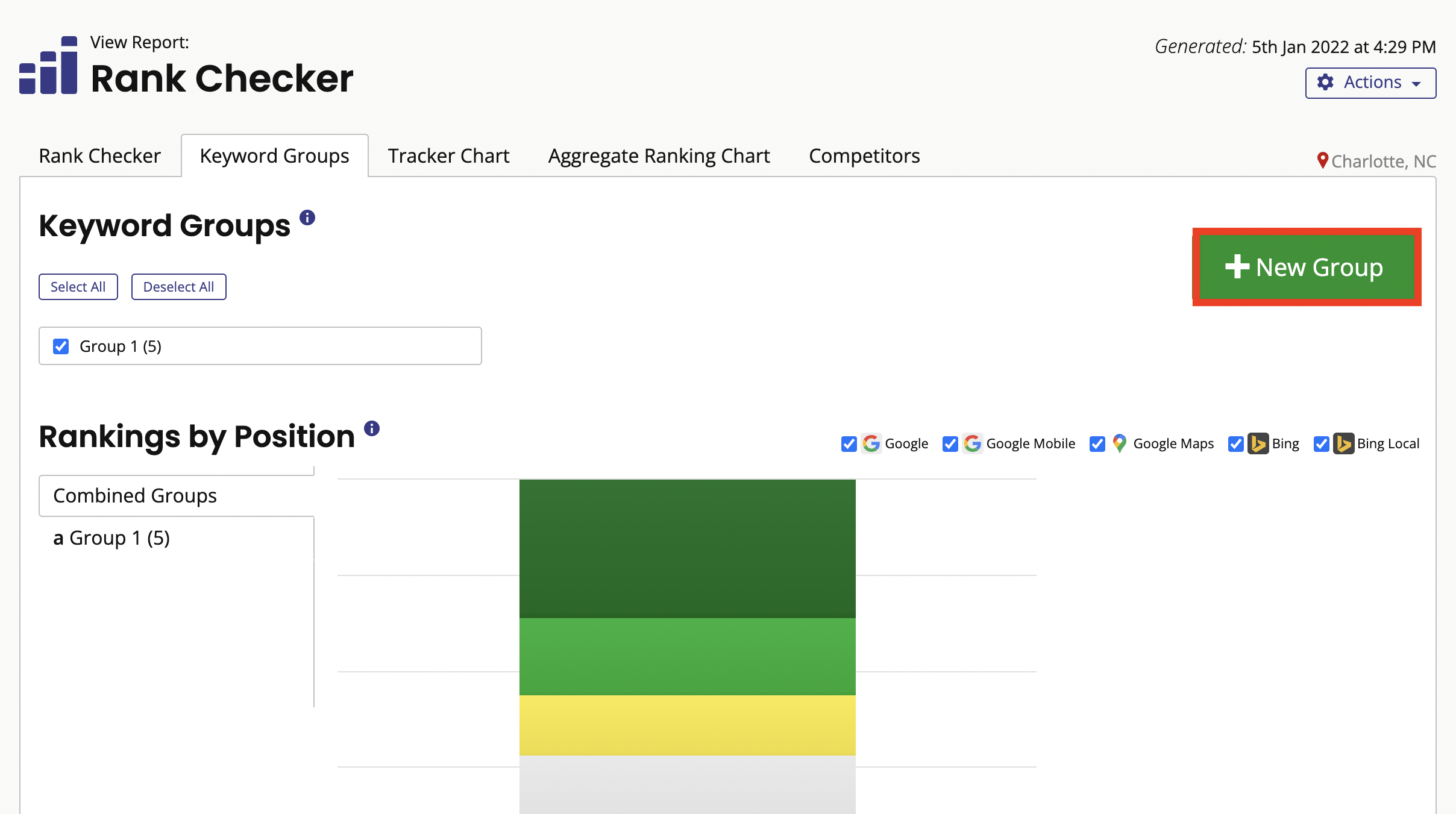The image size is (1456, 814).
Task: Click the Google Maps pin icon
Action: pyautogui.click(x=1119, y=443)
